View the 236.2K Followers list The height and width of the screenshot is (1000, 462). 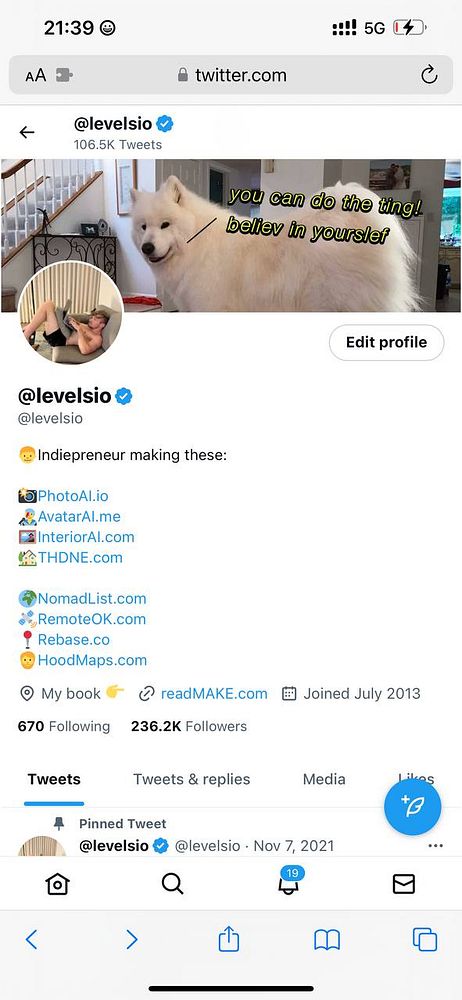tap(189, 726)
